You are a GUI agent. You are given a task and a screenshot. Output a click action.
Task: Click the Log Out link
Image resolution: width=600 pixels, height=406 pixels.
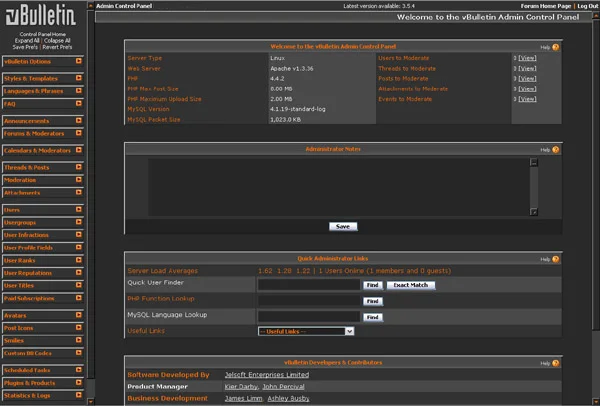click(587, 6)
